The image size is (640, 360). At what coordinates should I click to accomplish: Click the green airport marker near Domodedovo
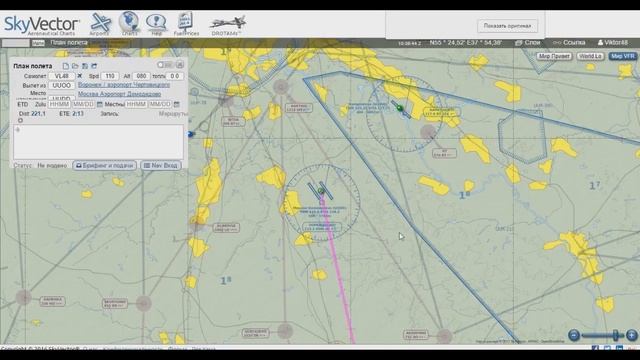[400, 108]
